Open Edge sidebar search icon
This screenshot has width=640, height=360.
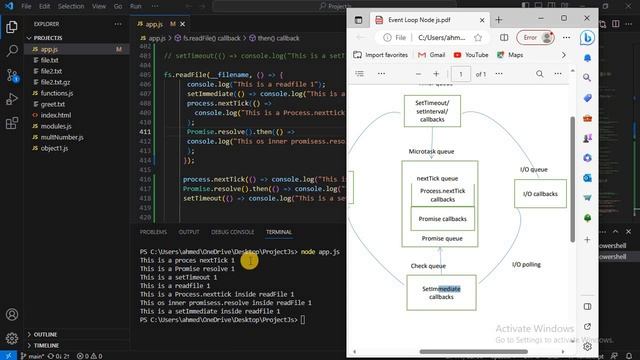[x=587, y=78]
